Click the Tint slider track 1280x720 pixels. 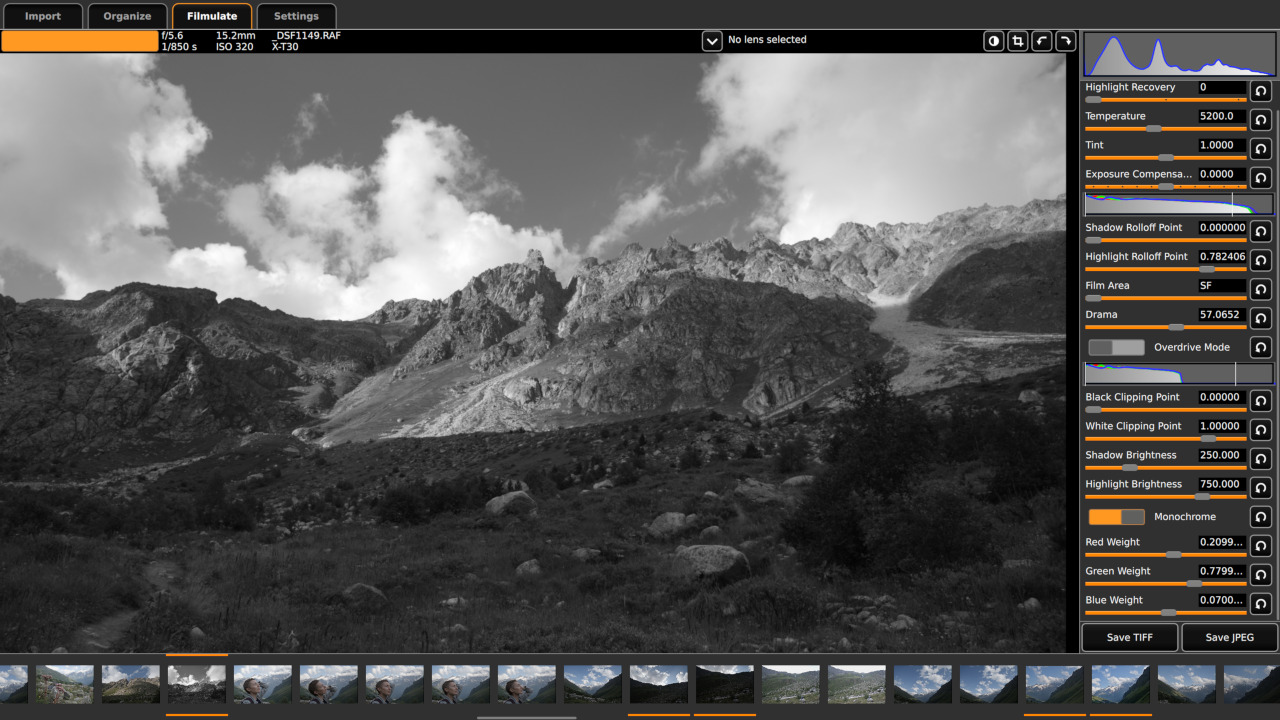(1166, 158)
